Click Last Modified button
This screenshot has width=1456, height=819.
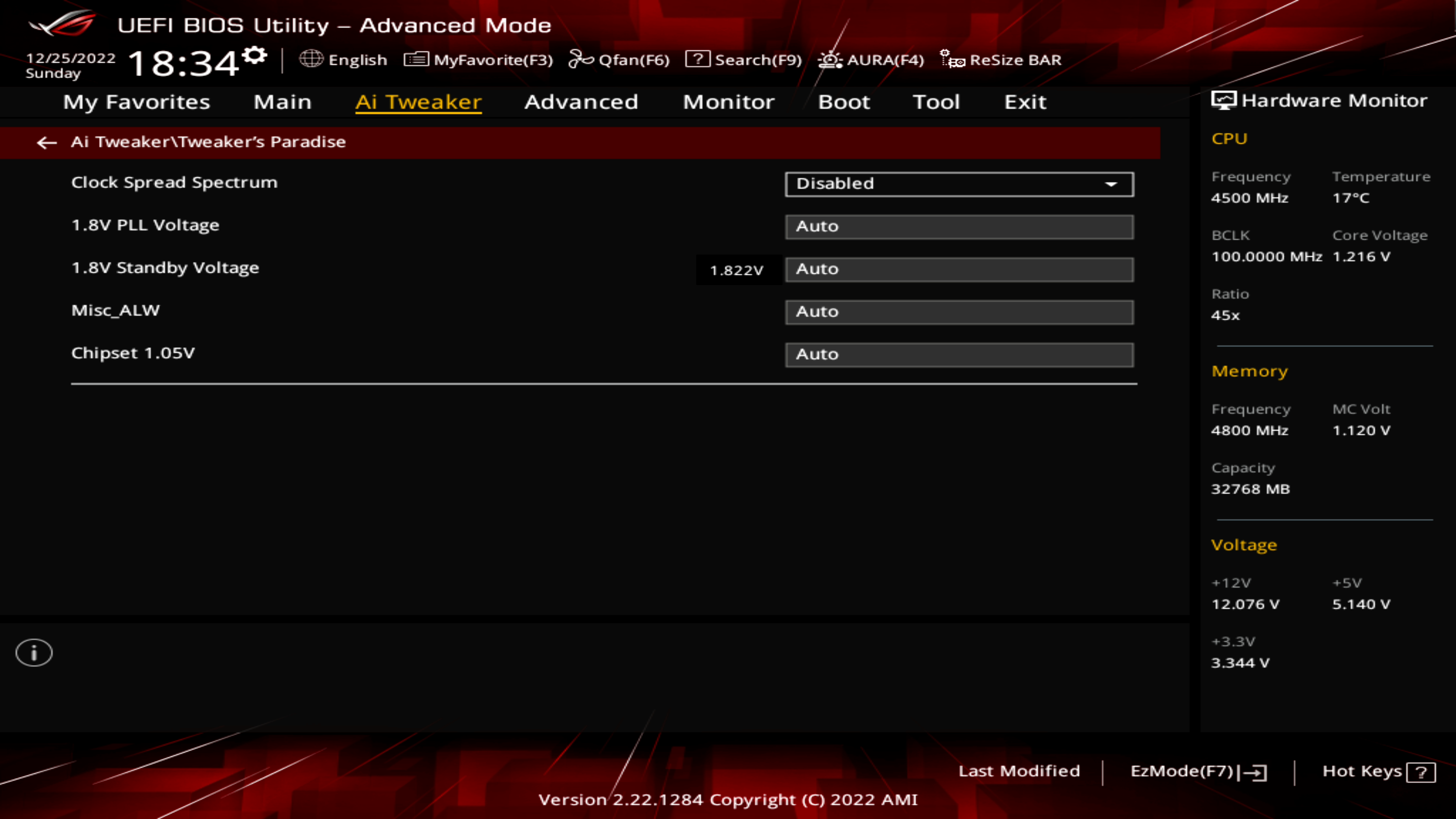(1019, 770)
